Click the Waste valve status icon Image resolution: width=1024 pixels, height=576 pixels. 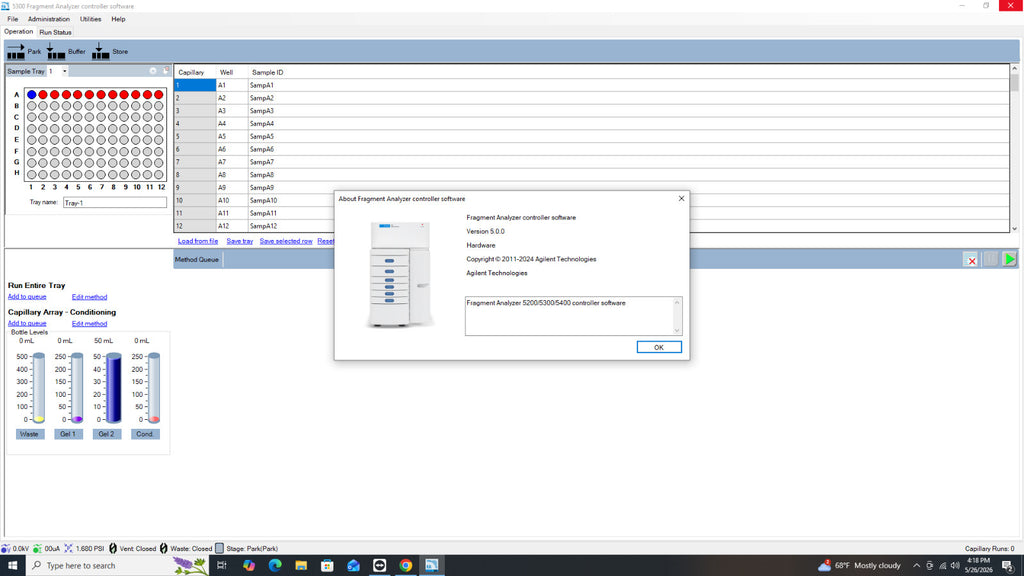click(163, 549)
